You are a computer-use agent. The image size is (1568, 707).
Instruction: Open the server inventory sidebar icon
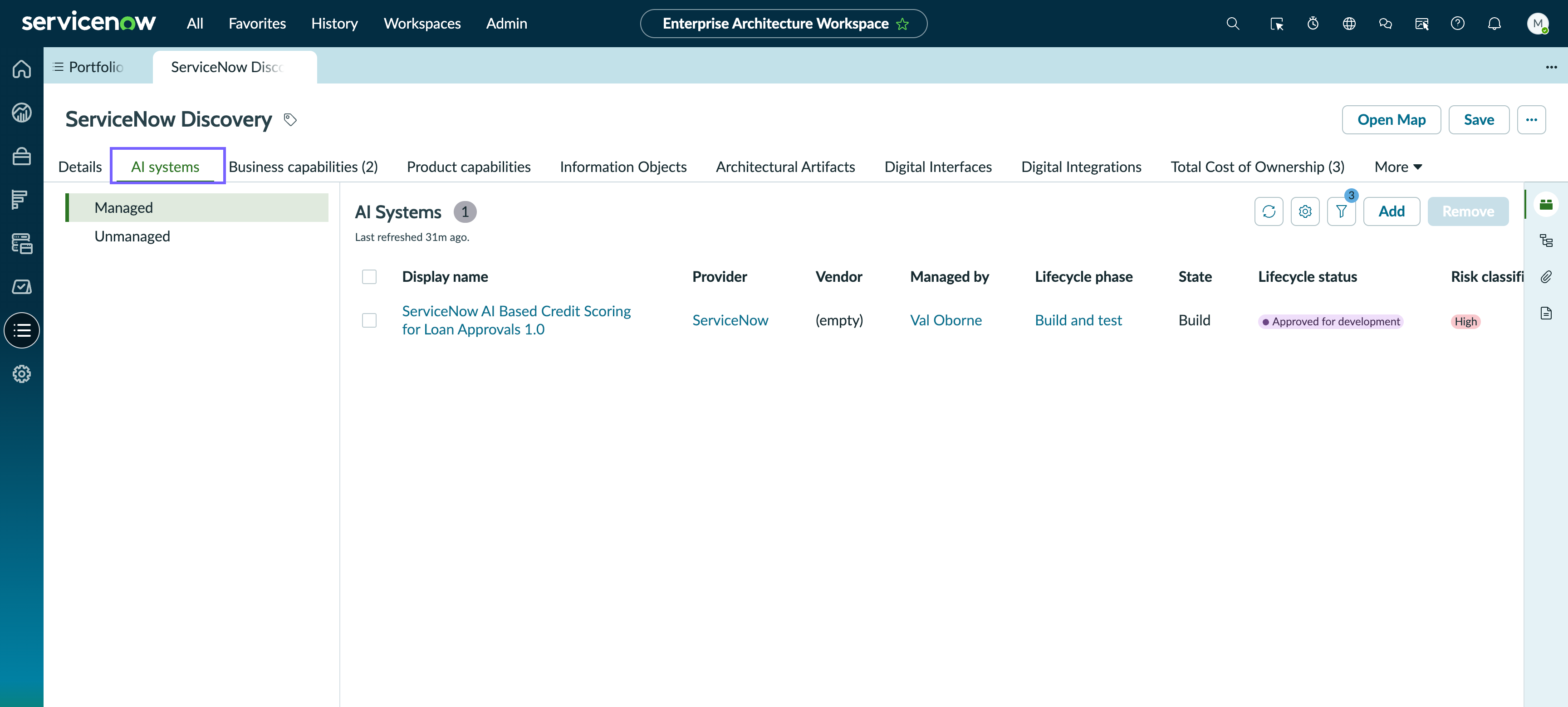click(x=22, y=244)
